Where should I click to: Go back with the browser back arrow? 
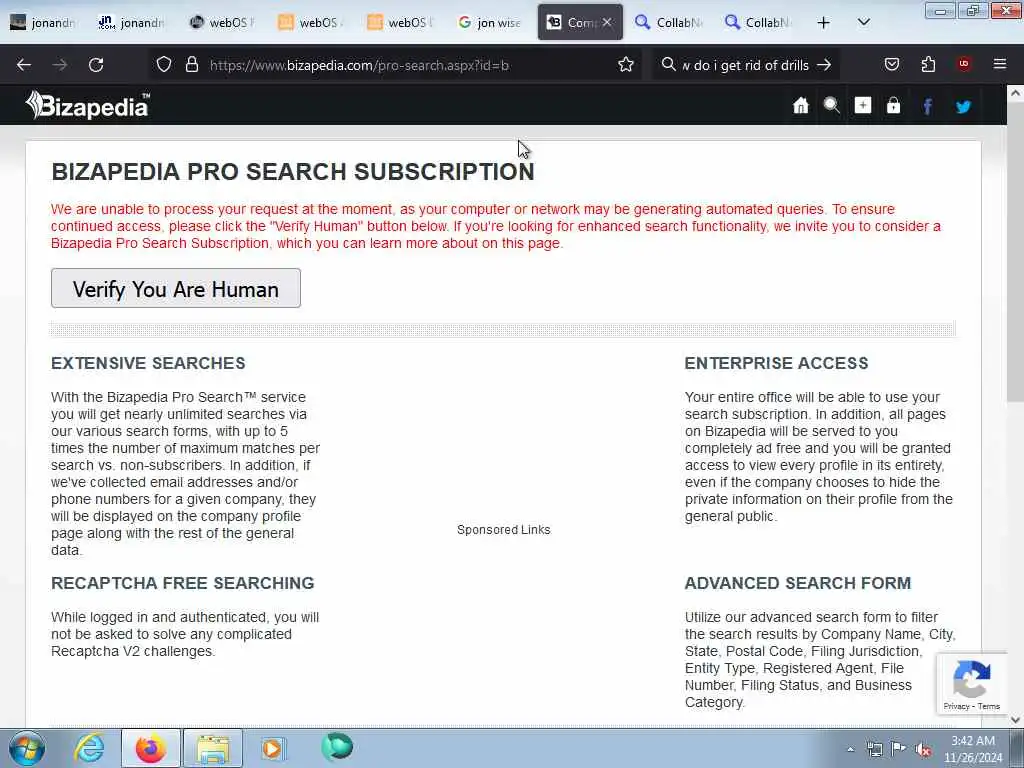coord(24,65)
